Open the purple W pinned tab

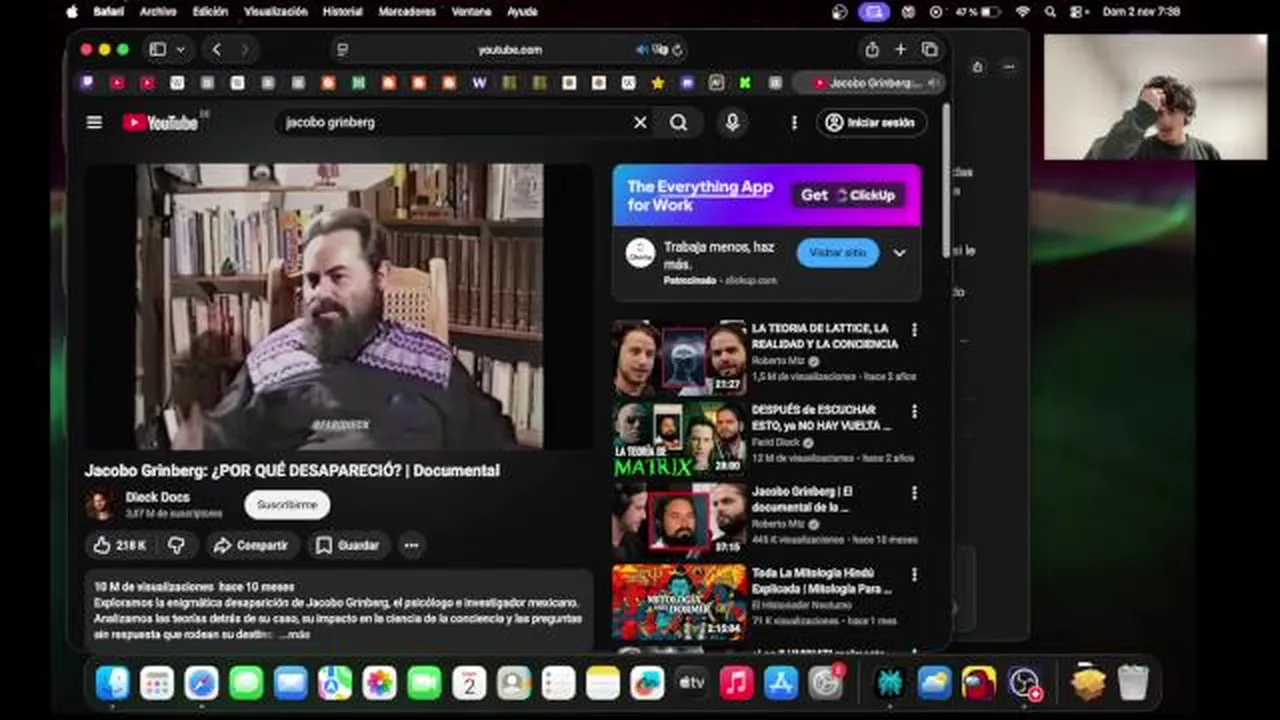478,83
